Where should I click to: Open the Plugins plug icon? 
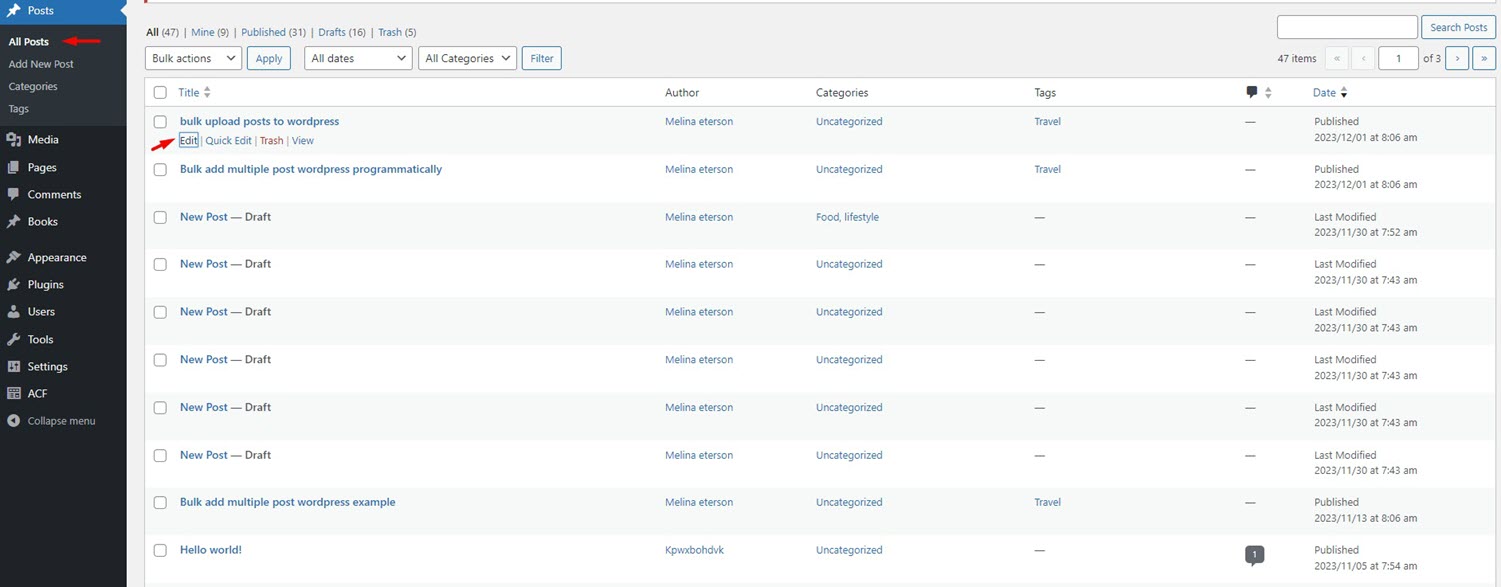point(13,284)
